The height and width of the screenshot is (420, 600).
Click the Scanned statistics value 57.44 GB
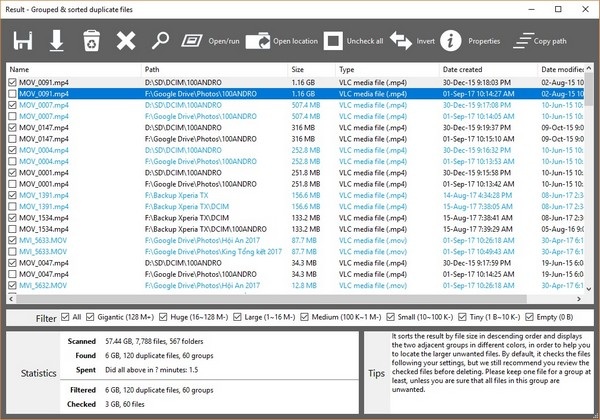coord(154,341)
